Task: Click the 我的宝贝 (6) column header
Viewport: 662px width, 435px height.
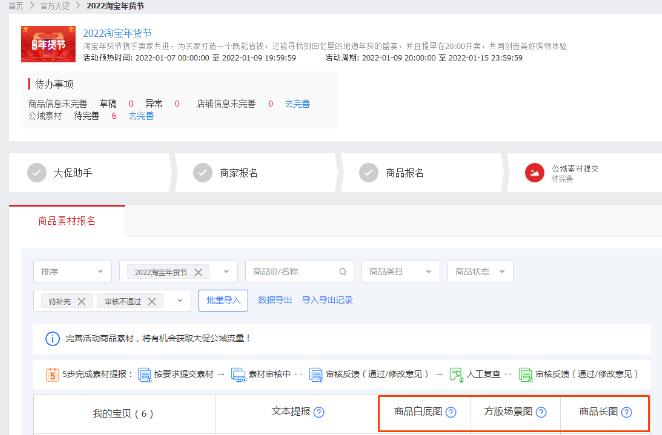Action: point(123,413)
